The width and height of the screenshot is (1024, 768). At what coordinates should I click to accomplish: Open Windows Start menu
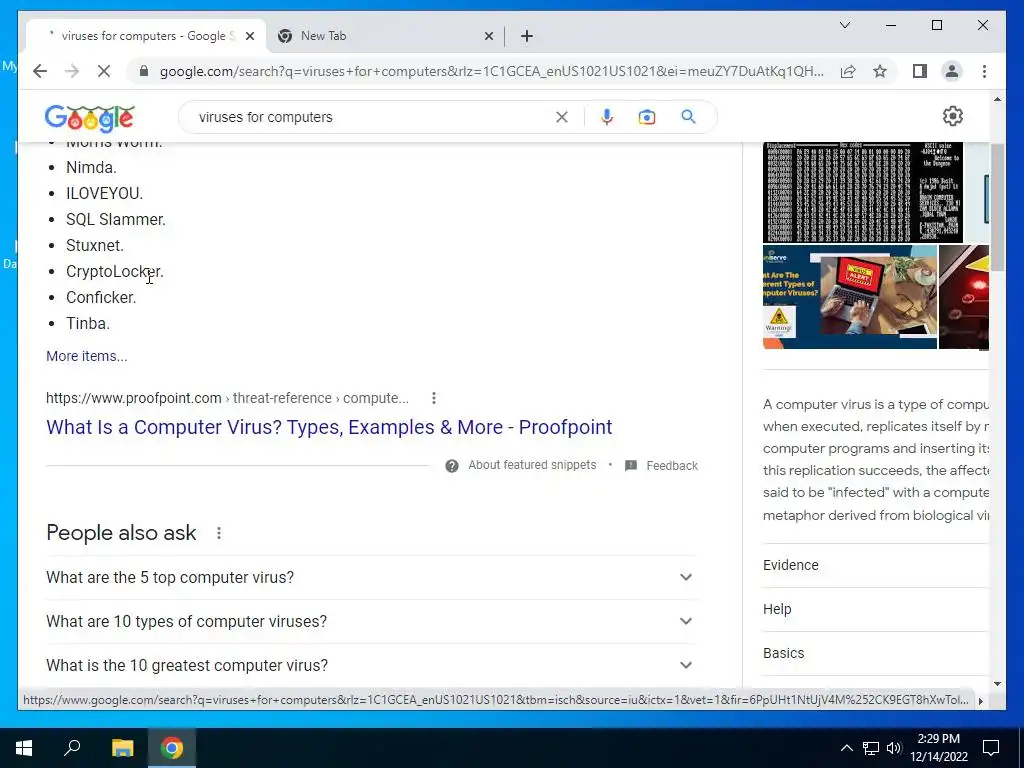tap(24, 748)
